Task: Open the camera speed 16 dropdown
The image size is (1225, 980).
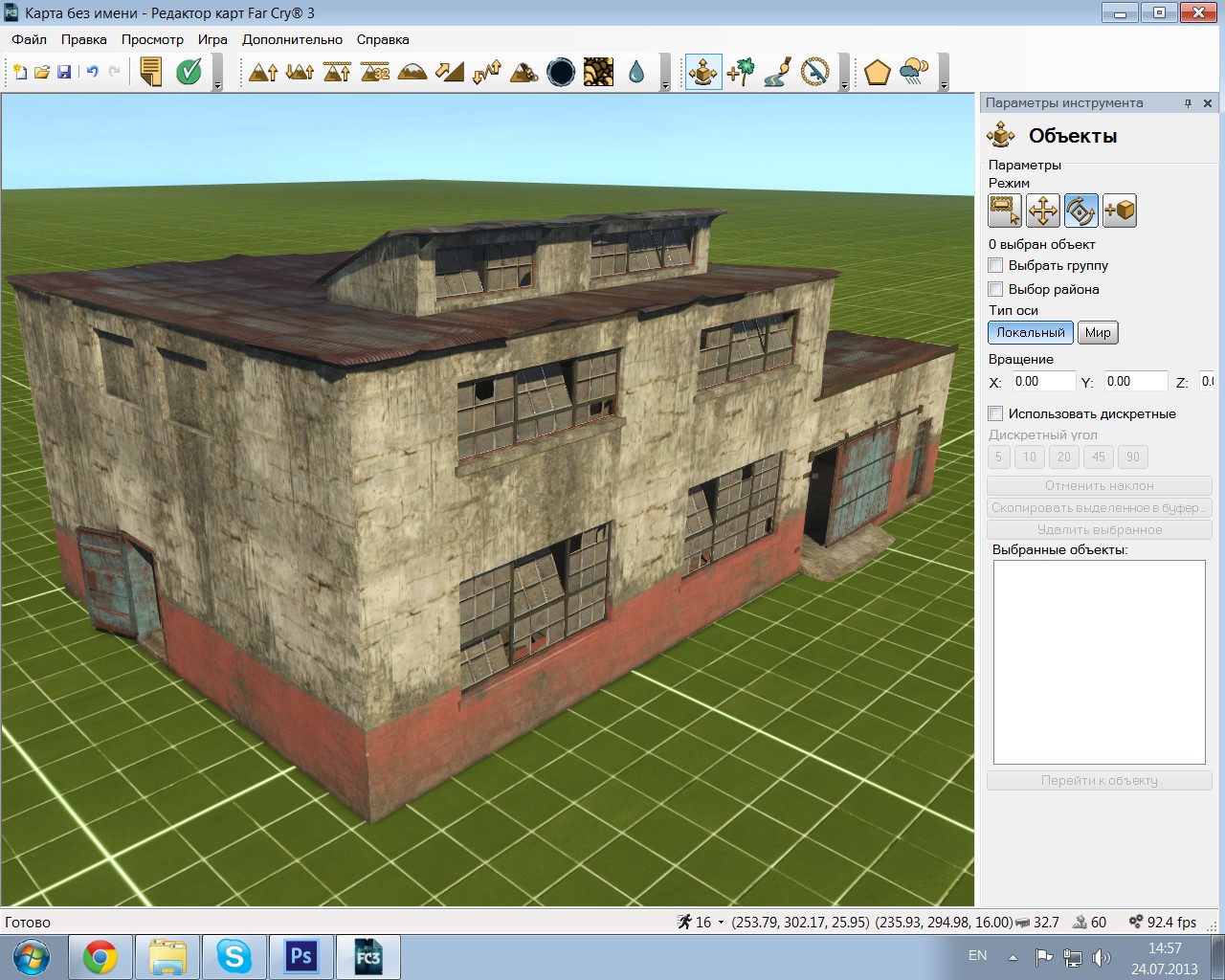Action: click(721, 923)
